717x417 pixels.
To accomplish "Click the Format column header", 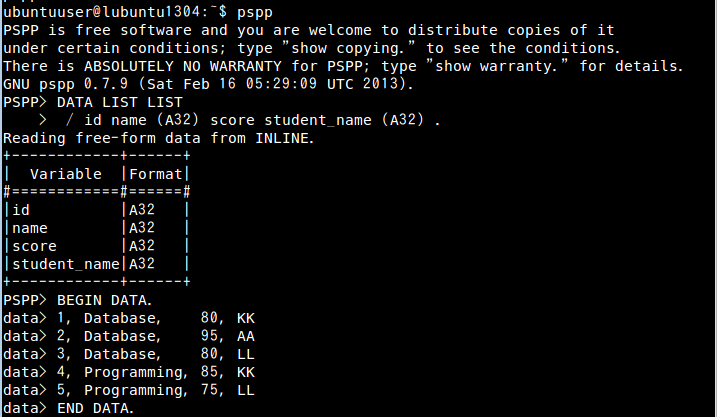I will click(x=155, y=174).
